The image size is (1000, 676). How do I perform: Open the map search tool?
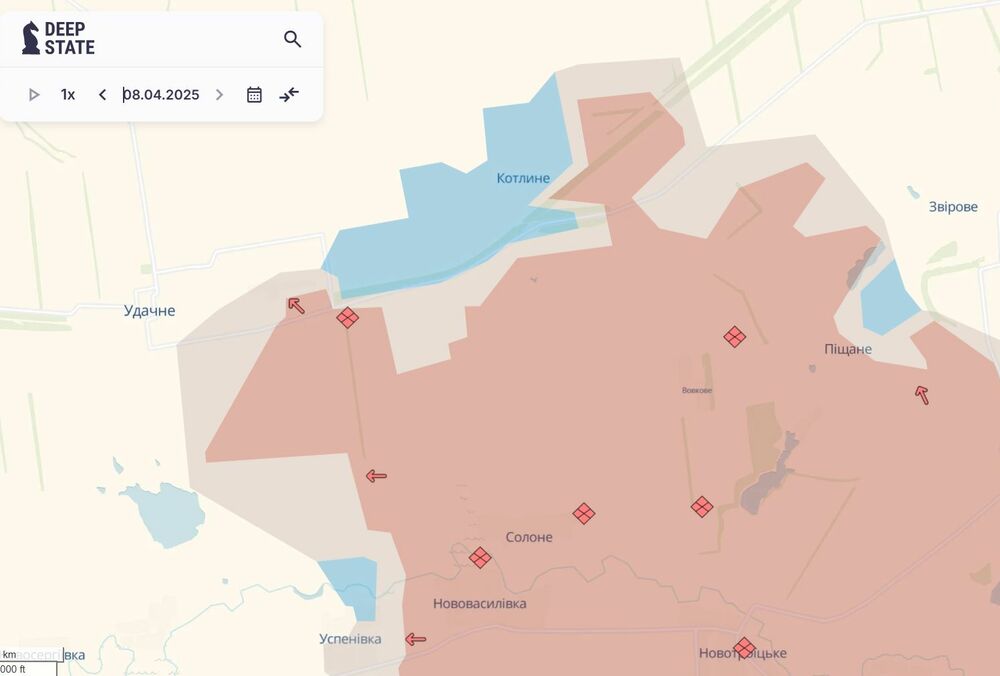[292, 39]
